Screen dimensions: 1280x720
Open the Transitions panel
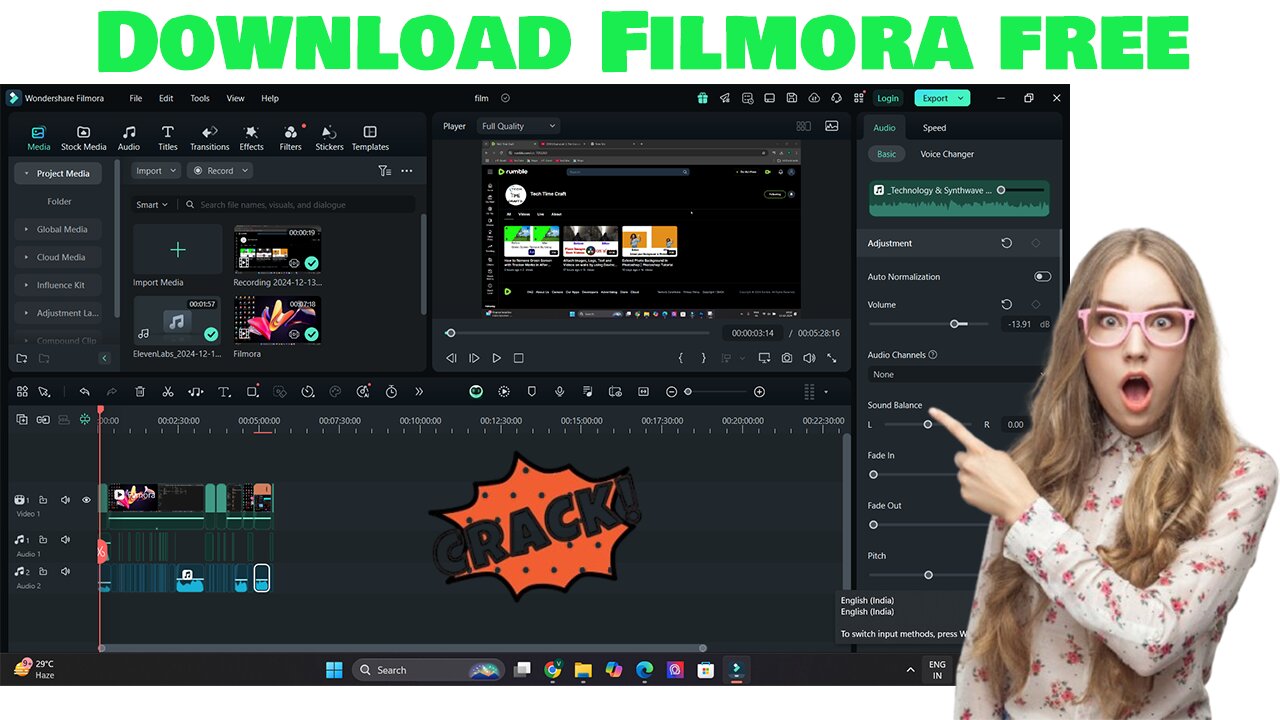[x=210, y=138]
